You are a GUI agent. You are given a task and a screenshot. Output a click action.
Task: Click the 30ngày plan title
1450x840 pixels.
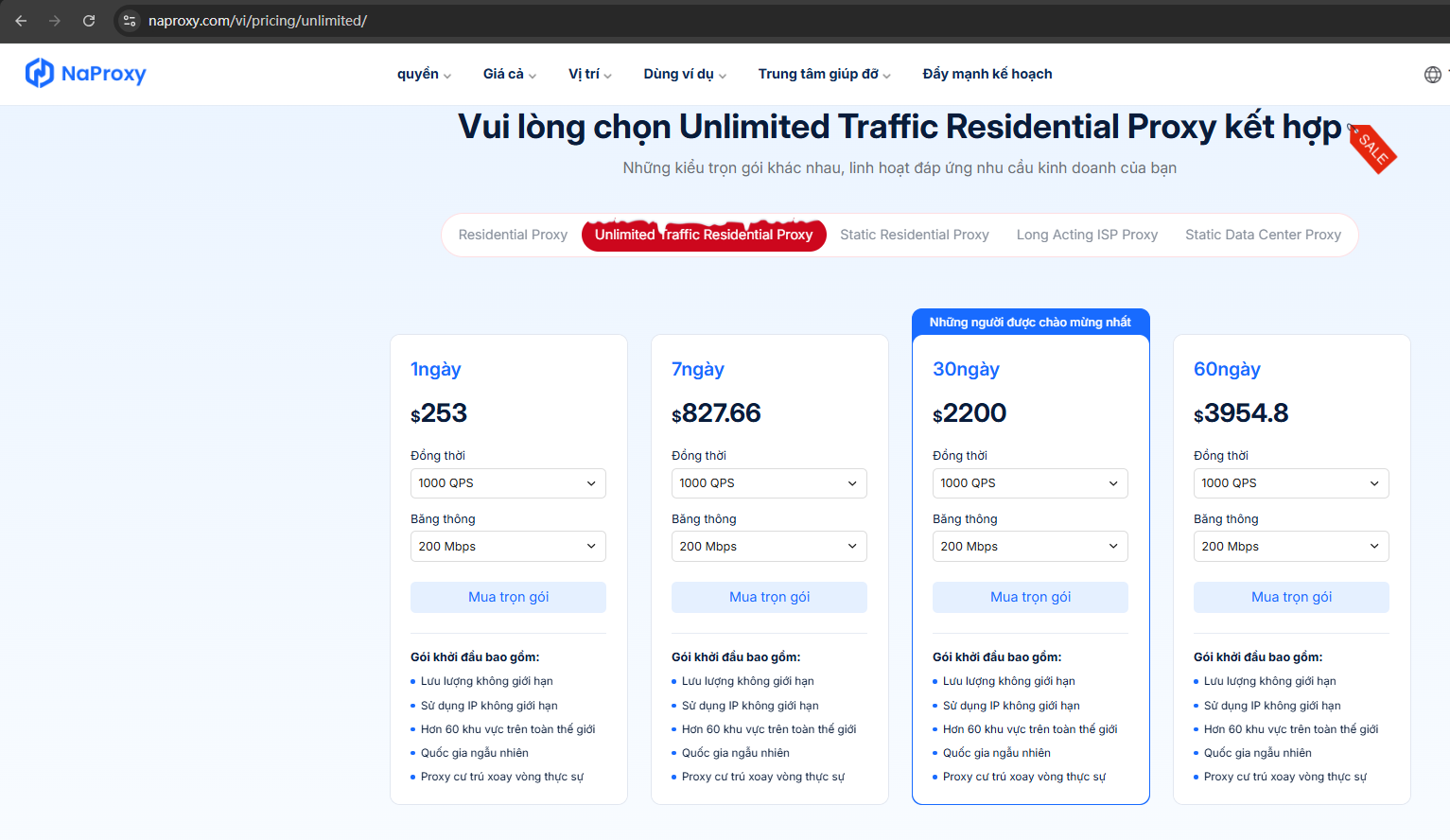coord(966,369)
